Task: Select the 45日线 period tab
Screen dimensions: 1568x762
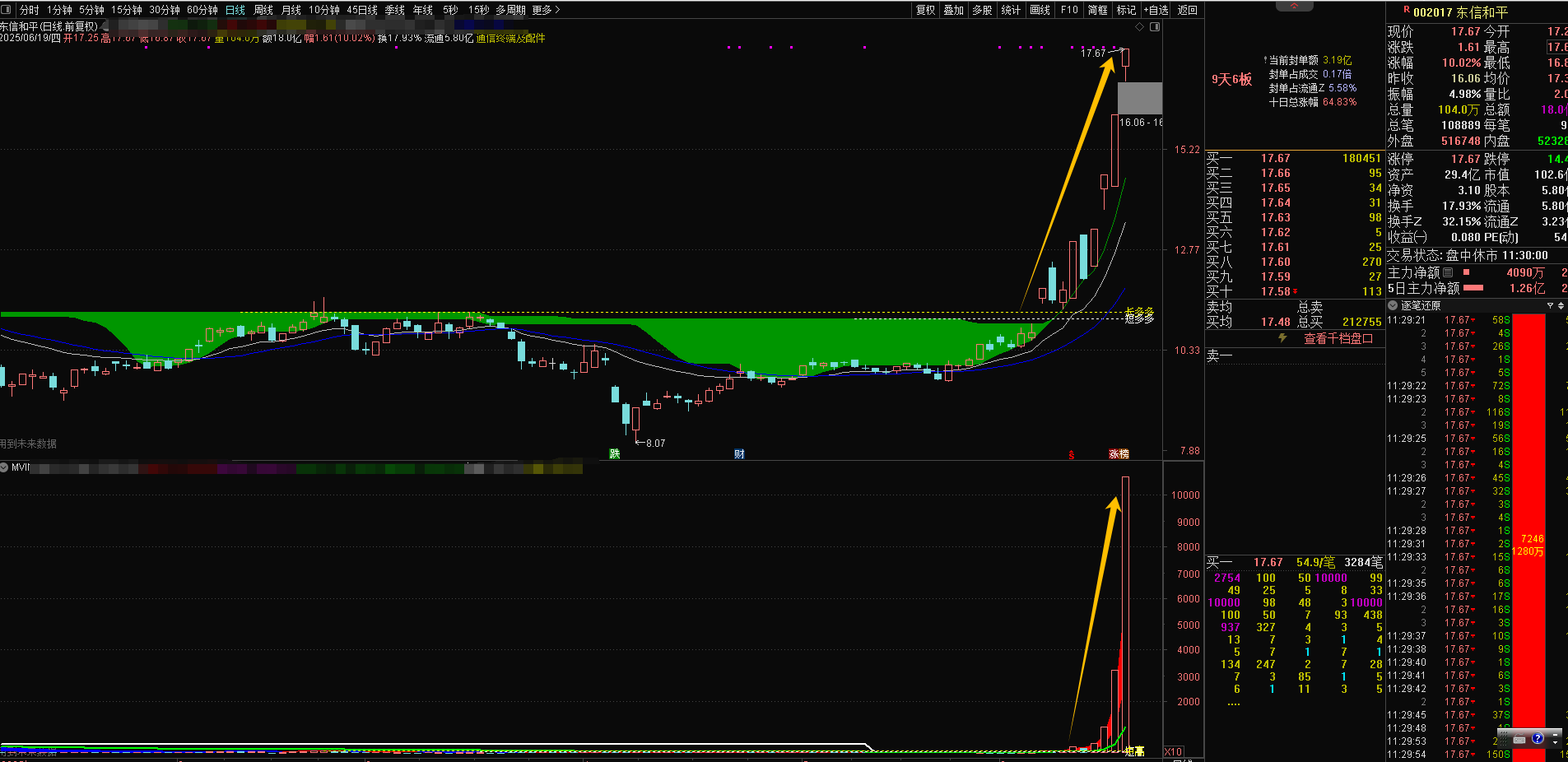Action: (x=362, y=10)
